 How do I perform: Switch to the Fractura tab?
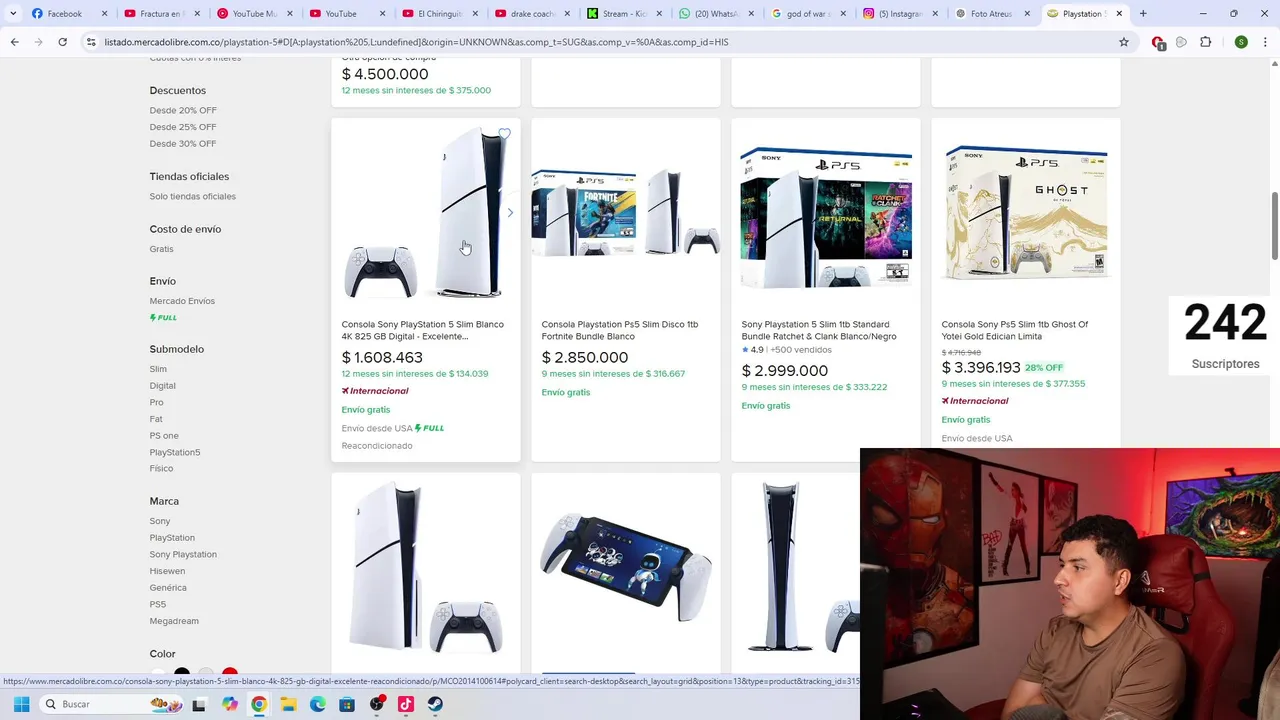[x=161, y=14]
